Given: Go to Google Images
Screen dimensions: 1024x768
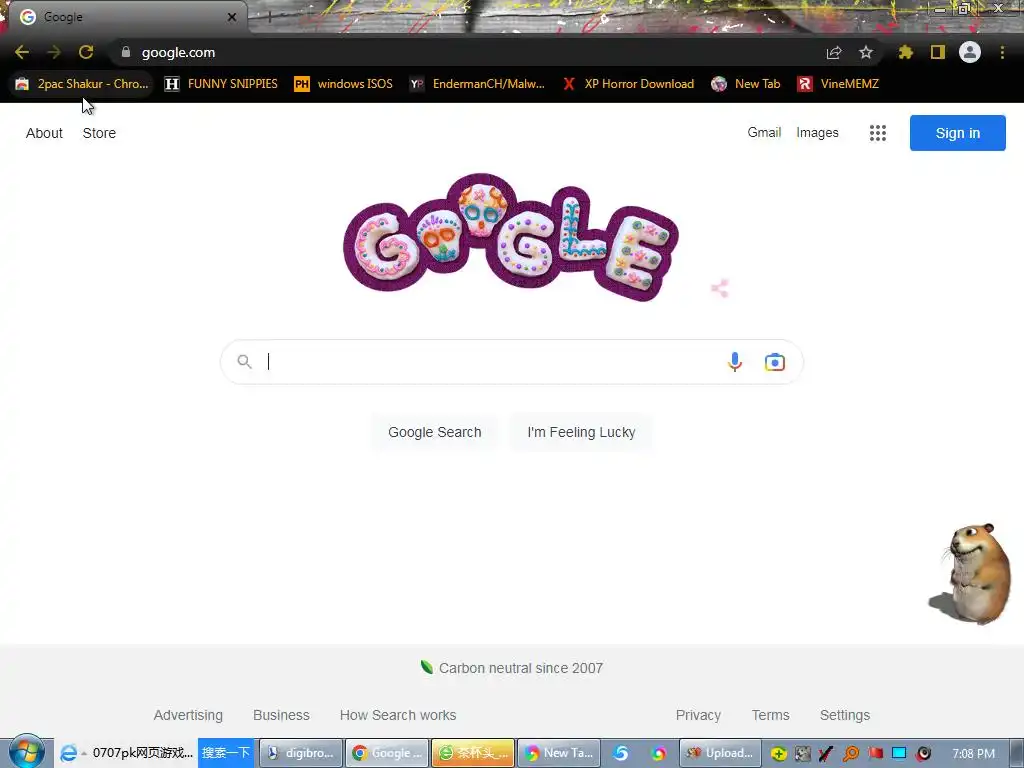Looking at the screenshot, I should tap(817, 133).
